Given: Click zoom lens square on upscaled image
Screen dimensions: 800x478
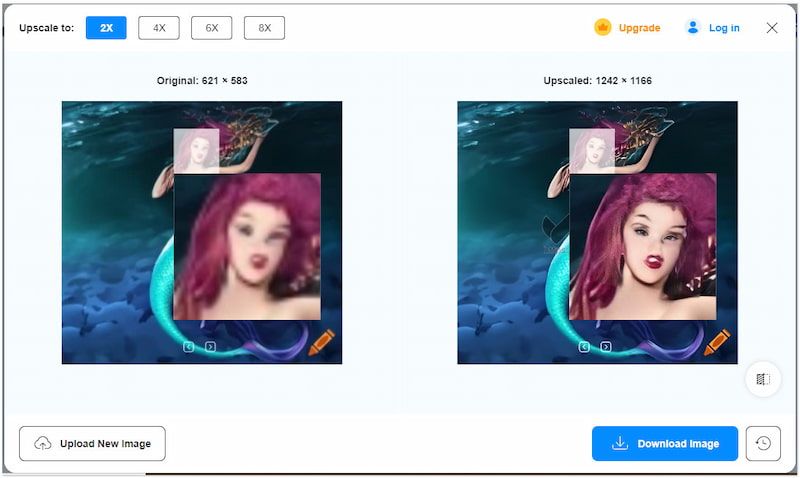Looking at the screenshot, I should pyautogui.click(x=592, y=151).
